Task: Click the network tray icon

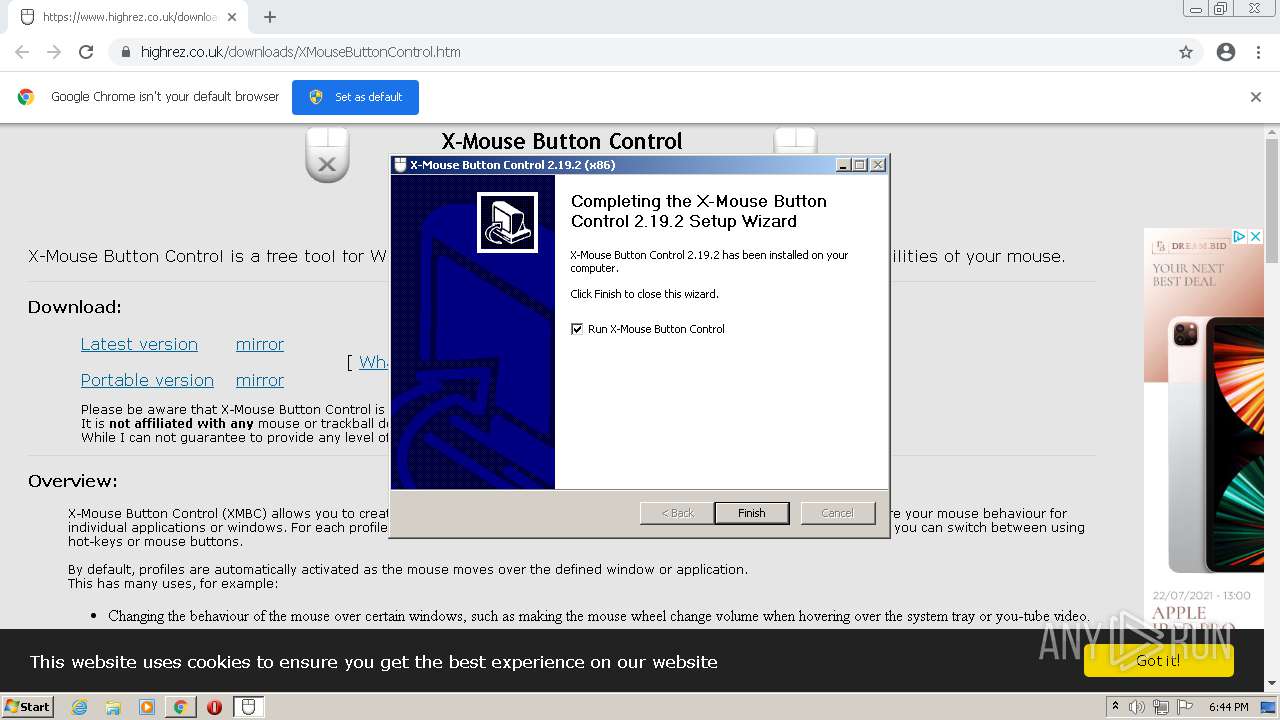Action: click(1161, 707)
